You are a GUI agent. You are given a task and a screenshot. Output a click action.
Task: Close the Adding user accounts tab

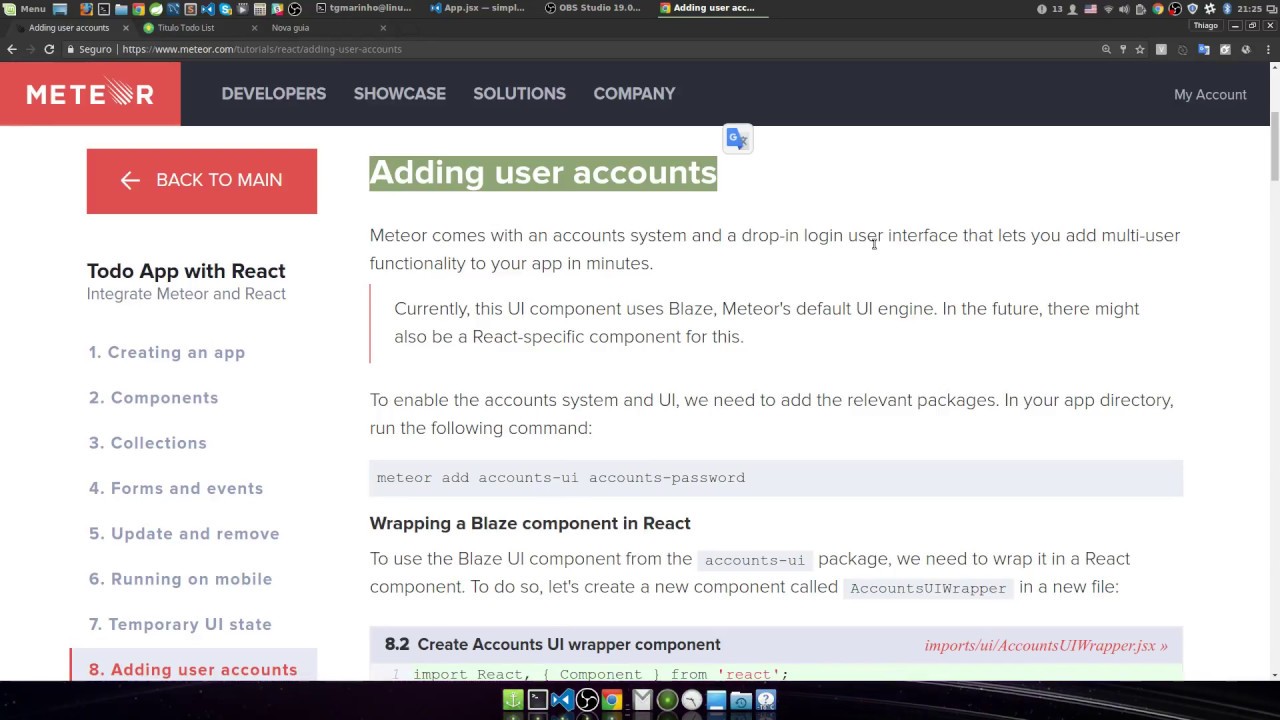(x=126, y=28)
